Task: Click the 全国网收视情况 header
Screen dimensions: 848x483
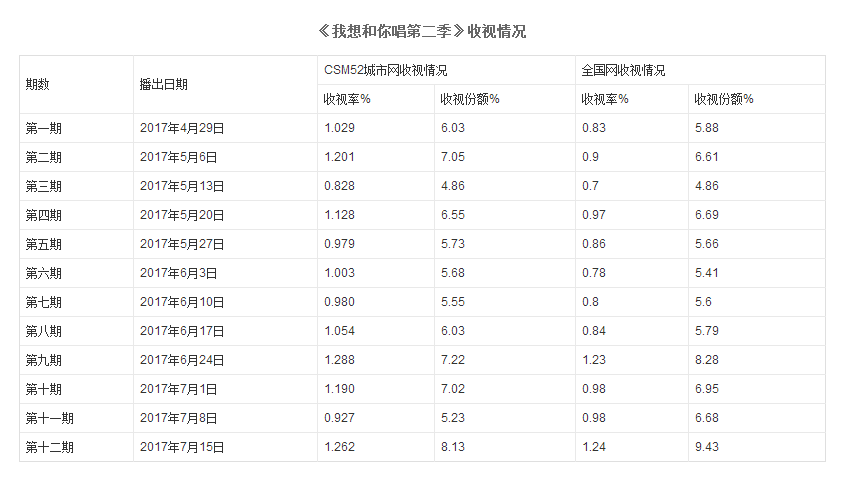Action: coord(623,71)
